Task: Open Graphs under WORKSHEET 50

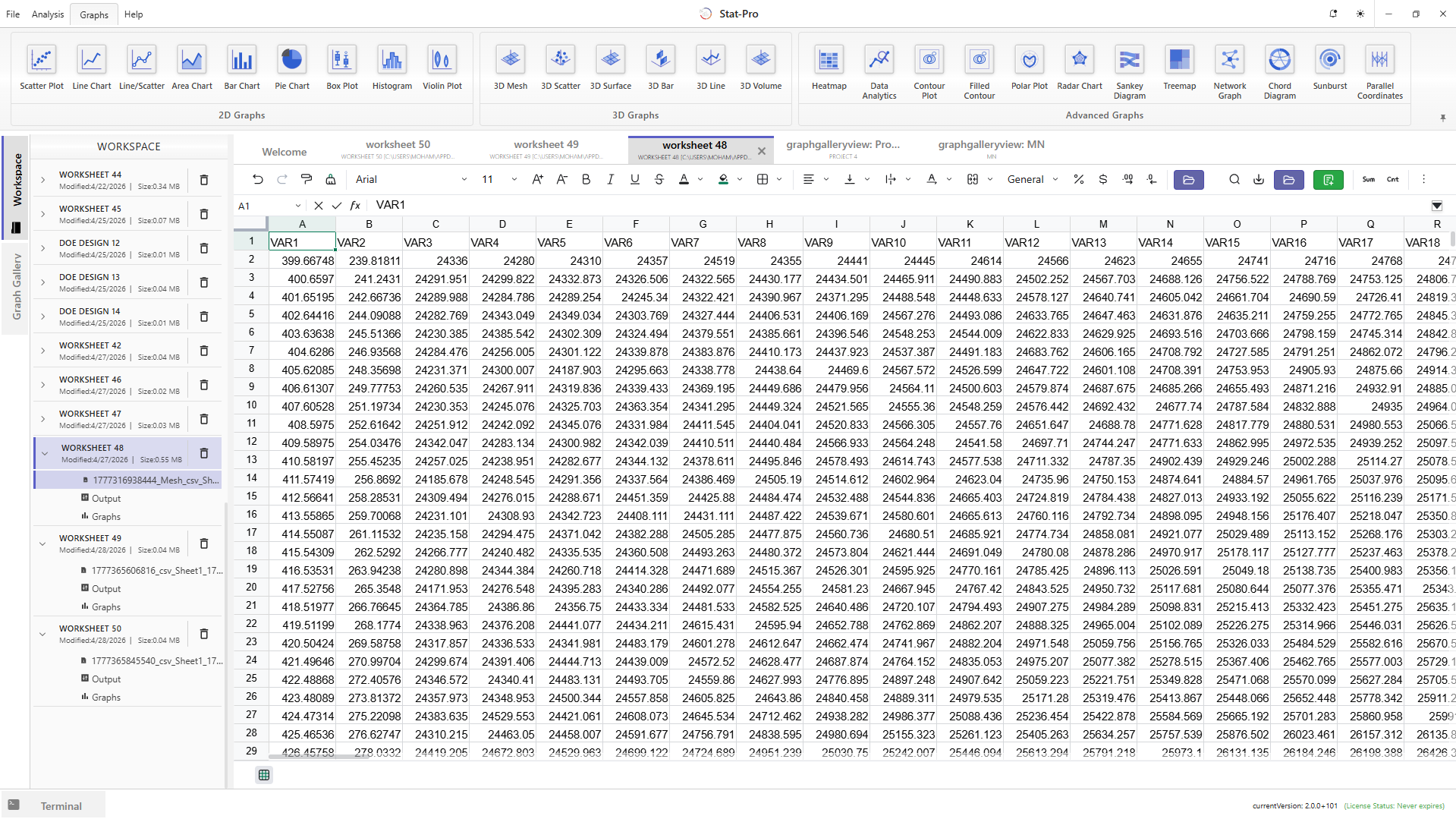Action: pos(105,698)
